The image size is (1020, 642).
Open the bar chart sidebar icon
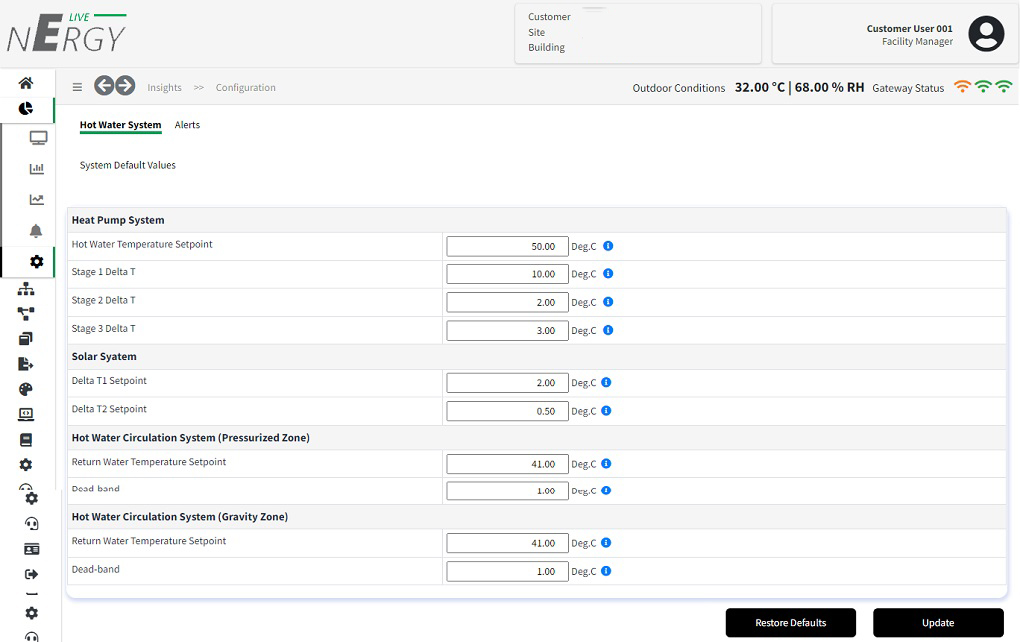tap(36, 168)
